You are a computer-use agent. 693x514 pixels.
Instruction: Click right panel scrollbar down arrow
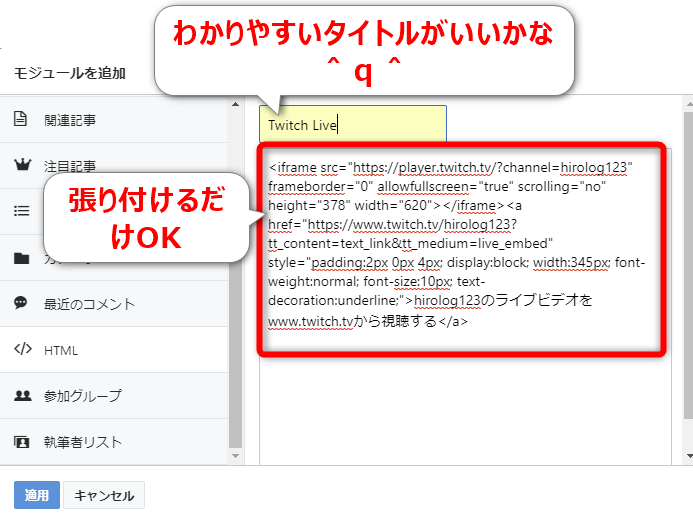(689, 456)
